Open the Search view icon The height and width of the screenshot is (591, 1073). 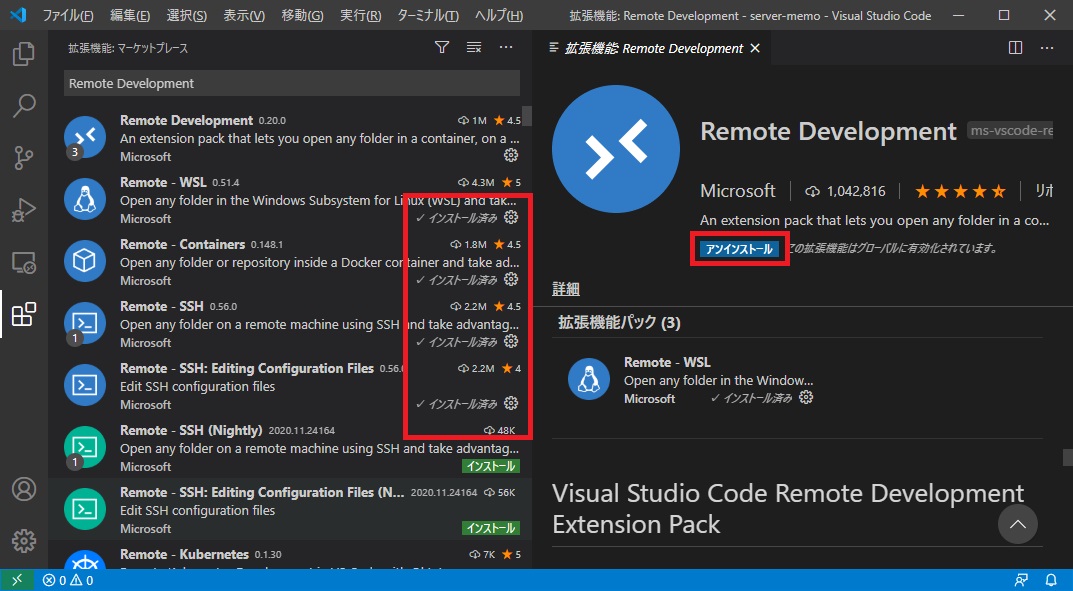pyautogui.click(x=24, y=106)
